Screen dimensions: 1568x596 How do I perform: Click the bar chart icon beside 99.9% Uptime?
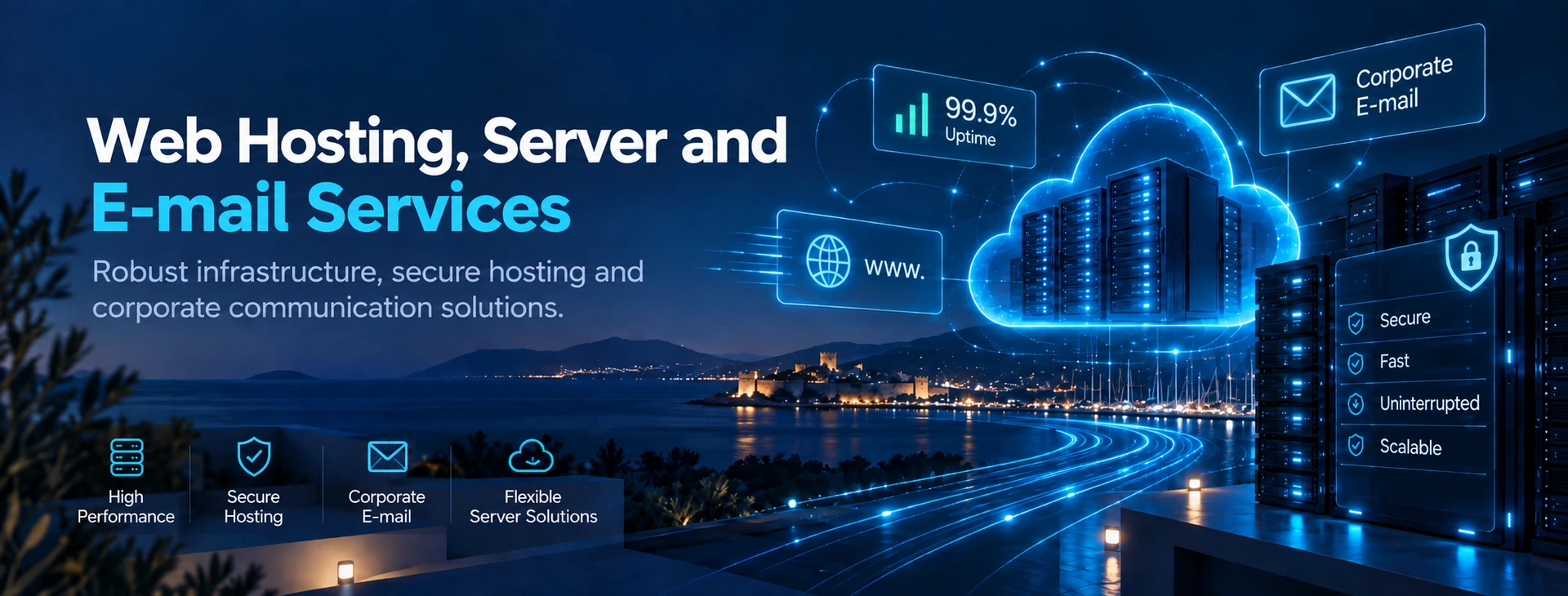[x=912, y=114]
